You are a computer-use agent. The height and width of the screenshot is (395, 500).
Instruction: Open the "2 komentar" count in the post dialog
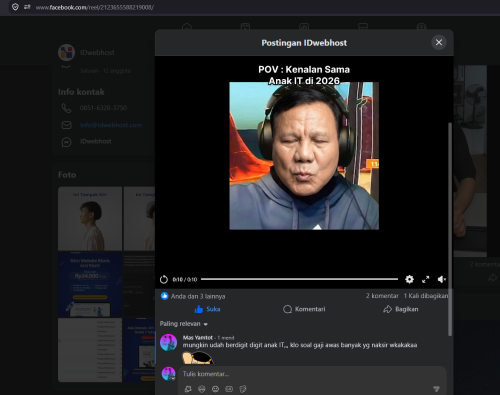pyautogui.click(x=382, y=296)
